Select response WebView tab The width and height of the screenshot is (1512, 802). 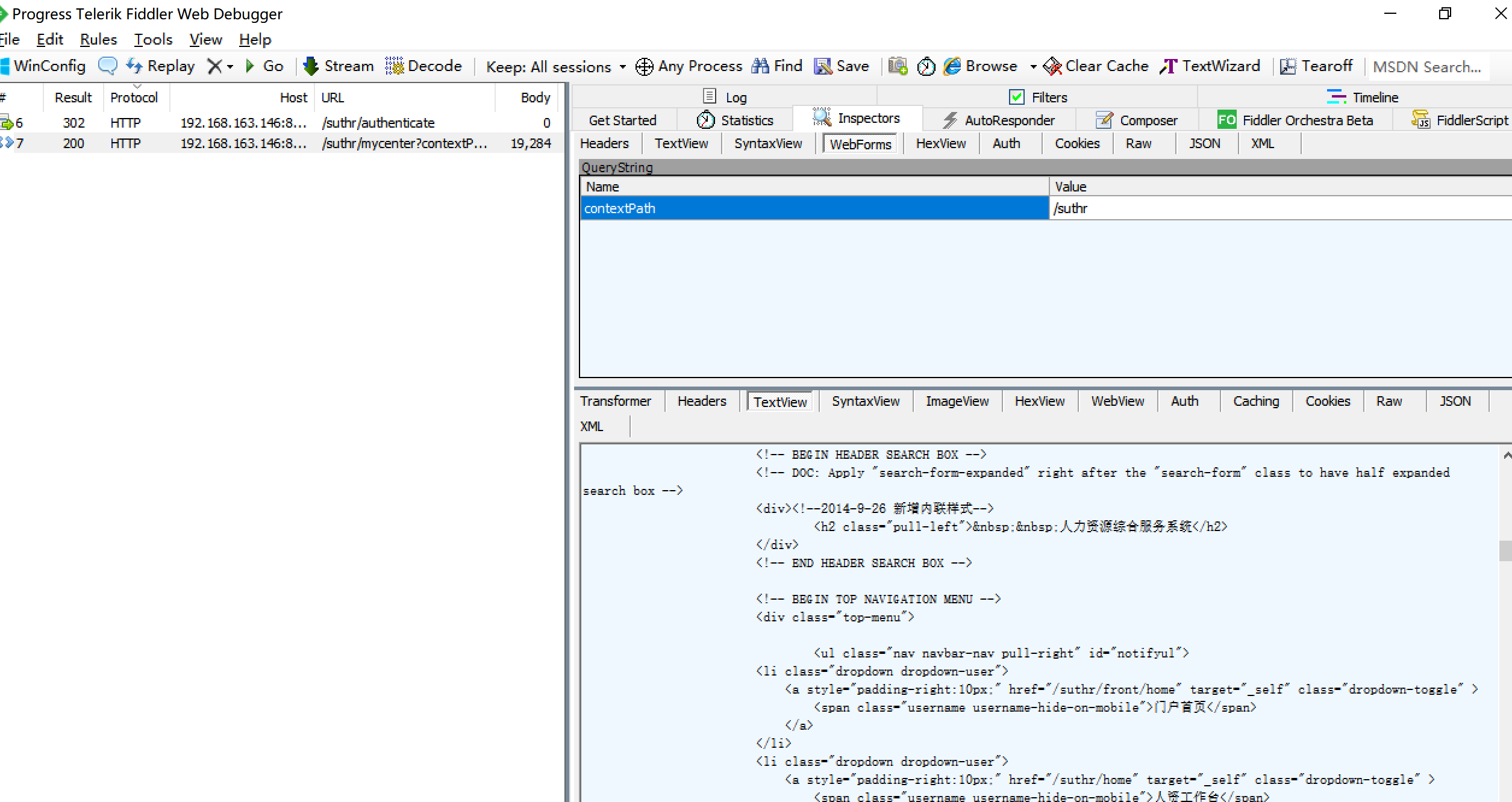pyautogui.click(x=1117, y=402)
